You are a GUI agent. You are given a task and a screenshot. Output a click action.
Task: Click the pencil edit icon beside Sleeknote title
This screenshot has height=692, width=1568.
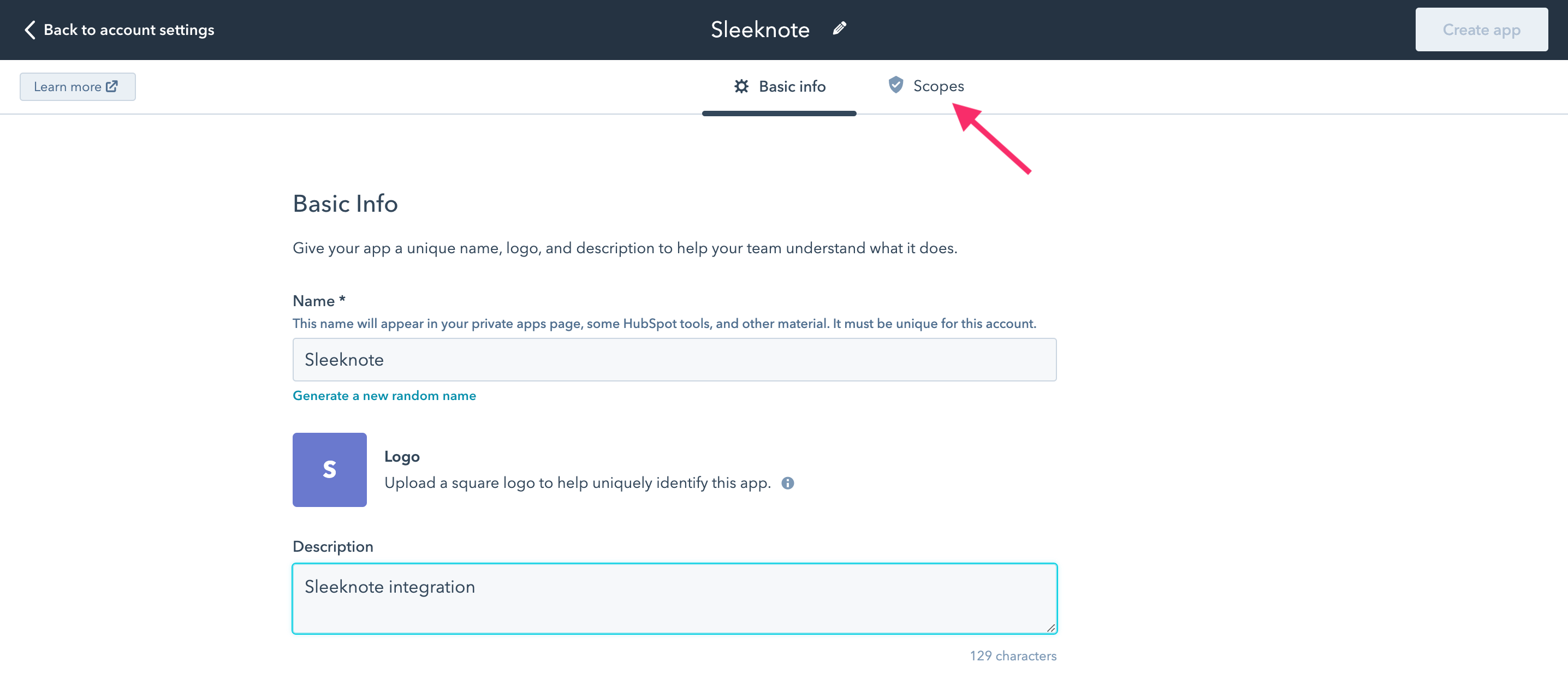[839, 28]
